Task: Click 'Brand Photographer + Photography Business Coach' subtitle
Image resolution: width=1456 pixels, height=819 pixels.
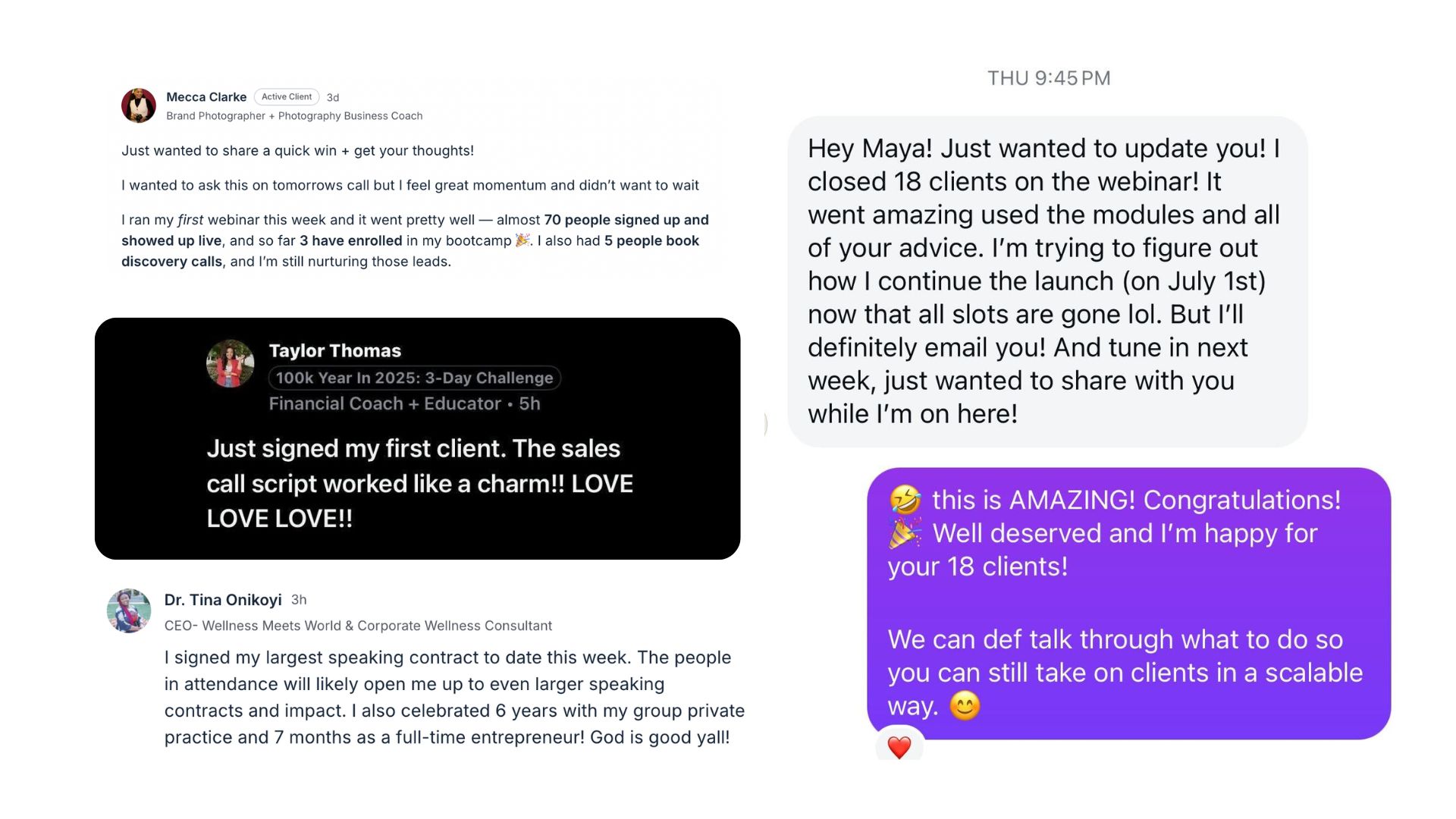Action: point(294,116)
